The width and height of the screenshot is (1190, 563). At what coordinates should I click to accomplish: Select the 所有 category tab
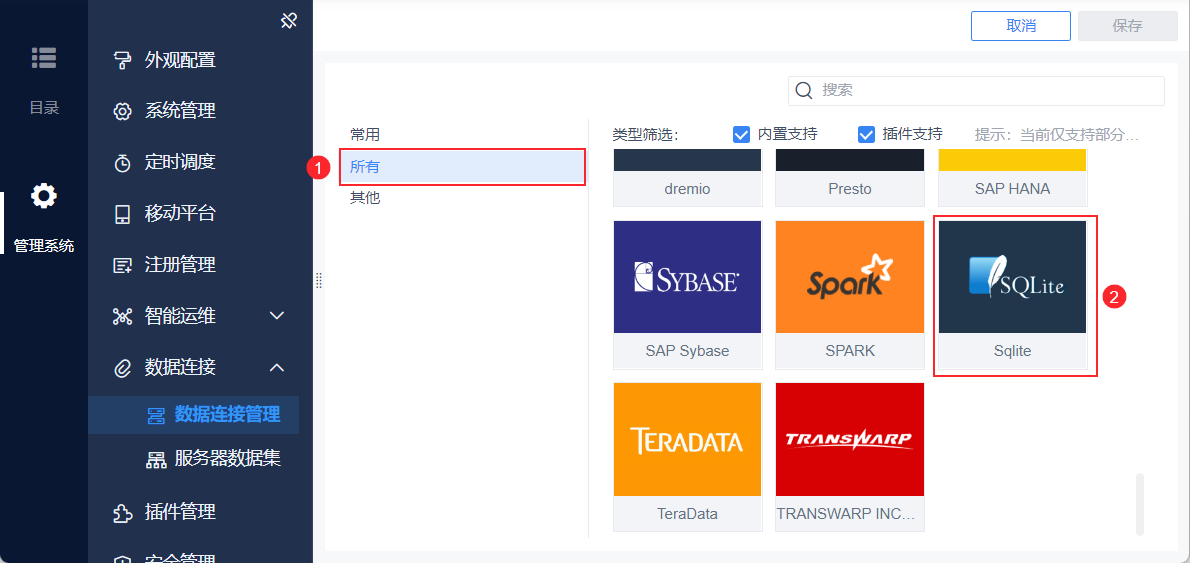[463, 167]
